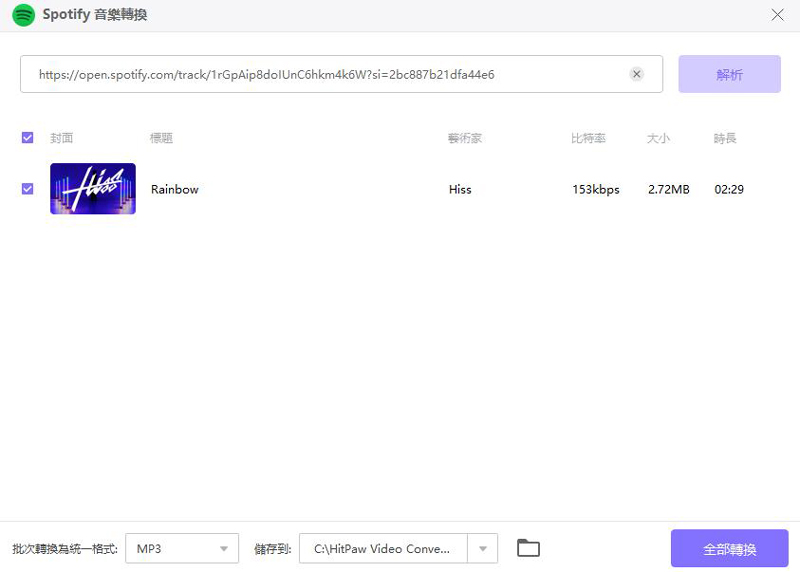Select the Rainbow track title

click(x=174, y=189)
